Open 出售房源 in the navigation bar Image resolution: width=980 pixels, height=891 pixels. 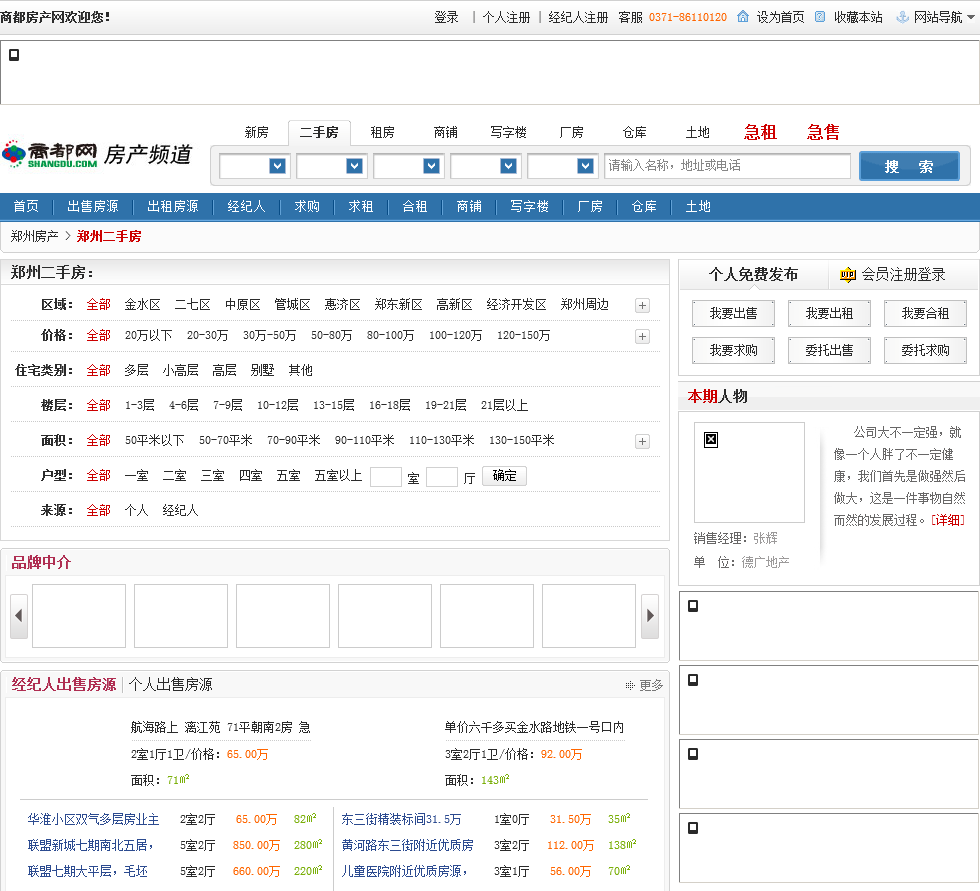[93, 206]
